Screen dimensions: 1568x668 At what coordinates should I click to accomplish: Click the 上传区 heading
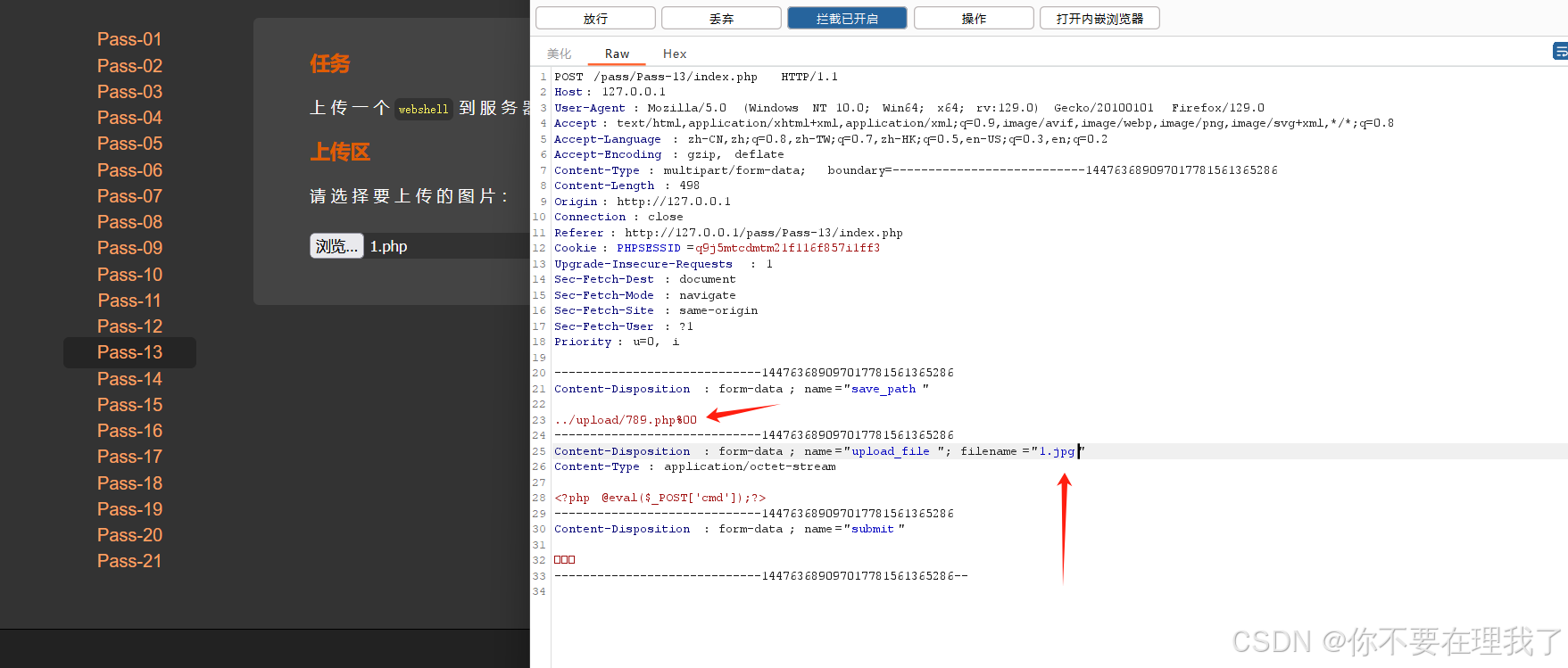340,152
